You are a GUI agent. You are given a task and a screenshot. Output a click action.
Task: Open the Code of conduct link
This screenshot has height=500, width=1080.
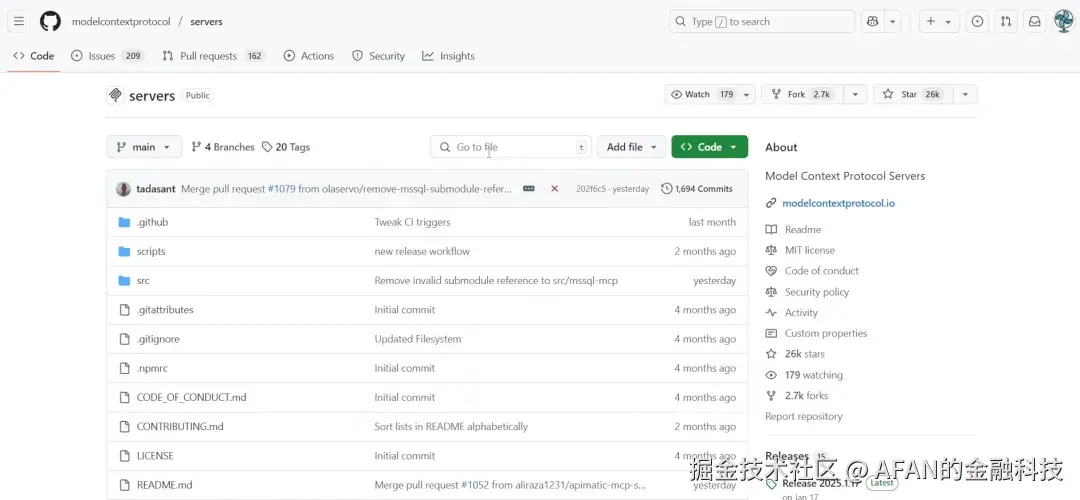pyautogui.click(x=822, y=271)
